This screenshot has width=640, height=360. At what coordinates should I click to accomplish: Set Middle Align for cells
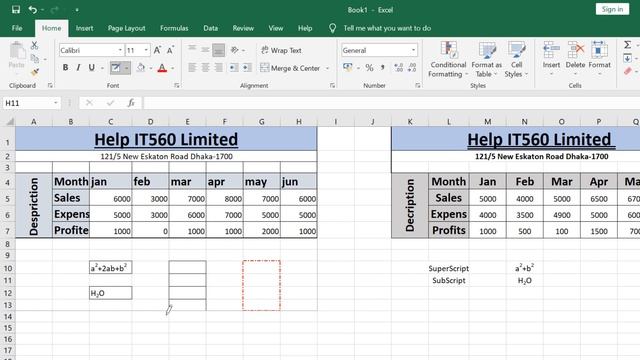[x=205, y=50]
